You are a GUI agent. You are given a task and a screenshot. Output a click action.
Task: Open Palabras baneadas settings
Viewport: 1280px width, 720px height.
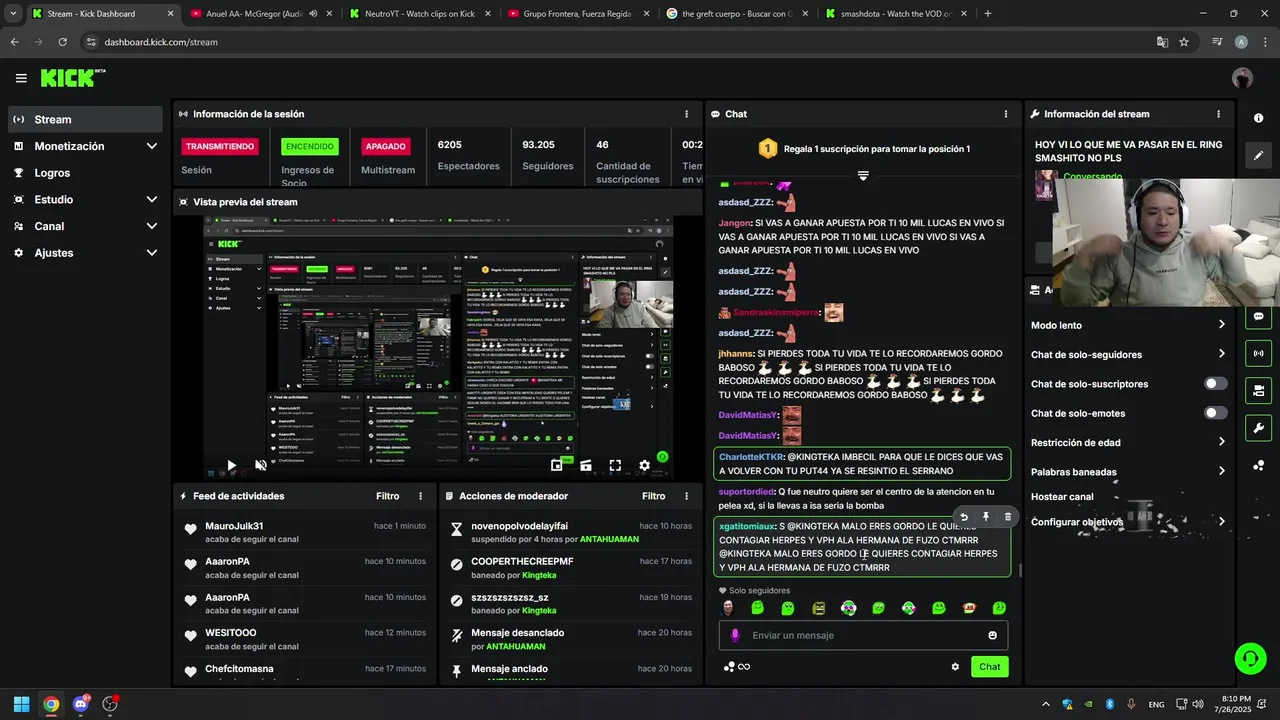(x=1128, y=471)
